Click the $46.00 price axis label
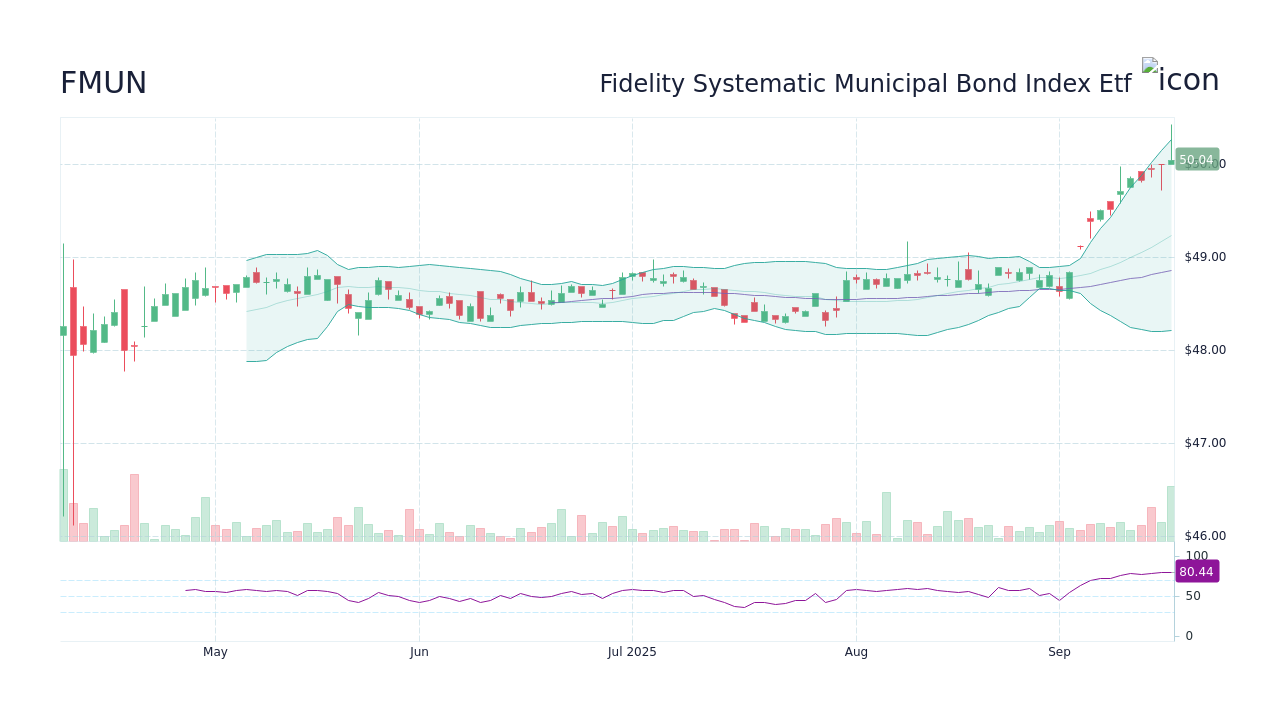 pyautogui.click(x=1205, y=536)
